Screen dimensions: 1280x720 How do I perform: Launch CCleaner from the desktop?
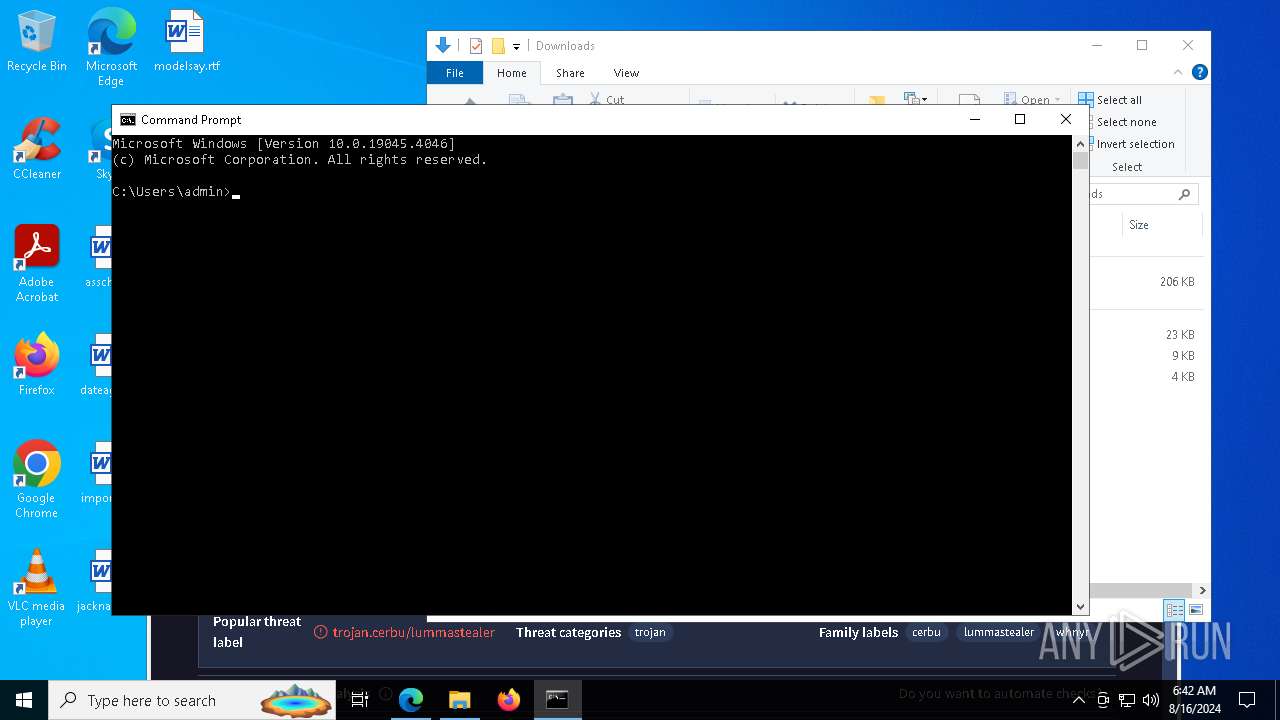pyautogui.click(x=37, y=149)
